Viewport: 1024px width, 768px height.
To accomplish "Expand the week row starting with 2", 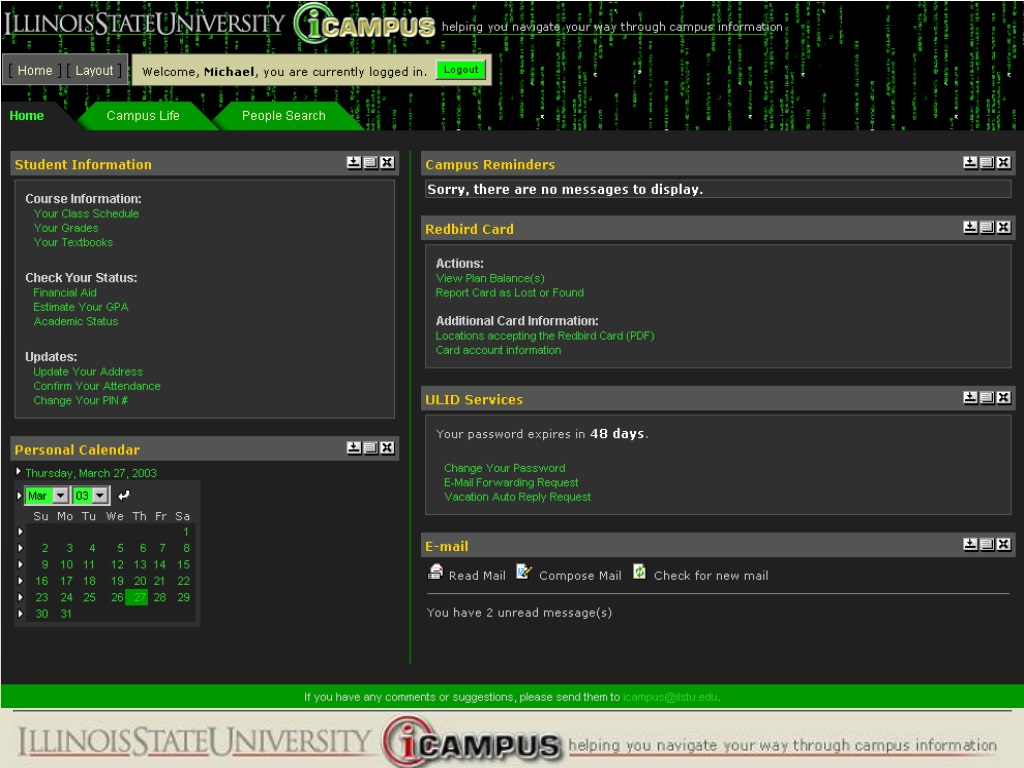I will 20,548.
